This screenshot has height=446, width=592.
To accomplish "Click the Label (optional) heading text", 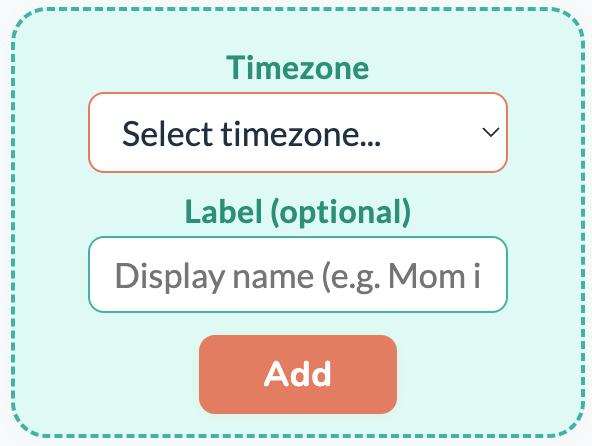I will click(x=298, y=212).
